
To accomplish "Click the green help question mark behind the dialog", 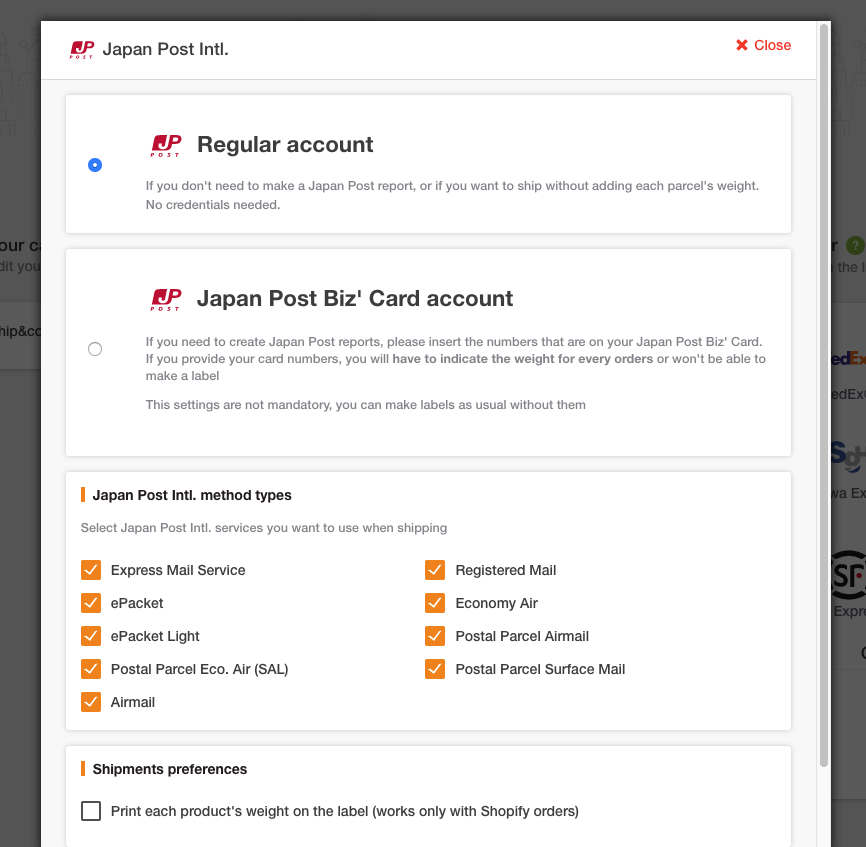I will (x=855, y=245).
